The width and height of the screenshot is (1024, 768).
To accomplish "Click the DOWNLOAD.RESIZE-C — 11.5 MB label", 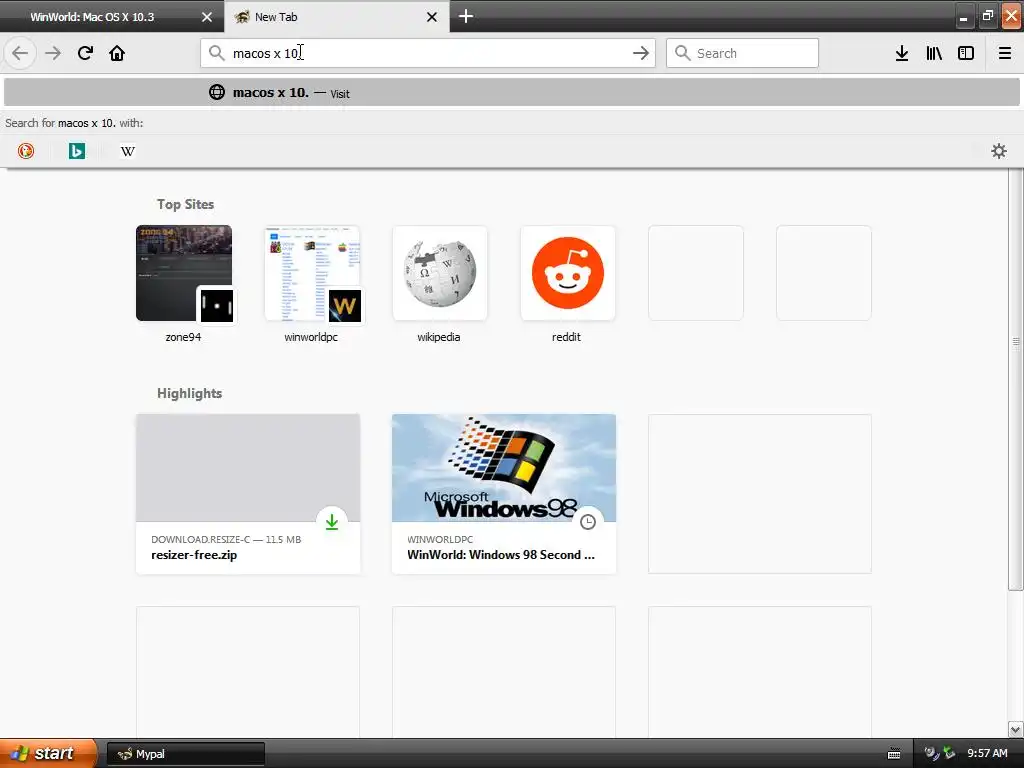I will [x=226, y=539].
